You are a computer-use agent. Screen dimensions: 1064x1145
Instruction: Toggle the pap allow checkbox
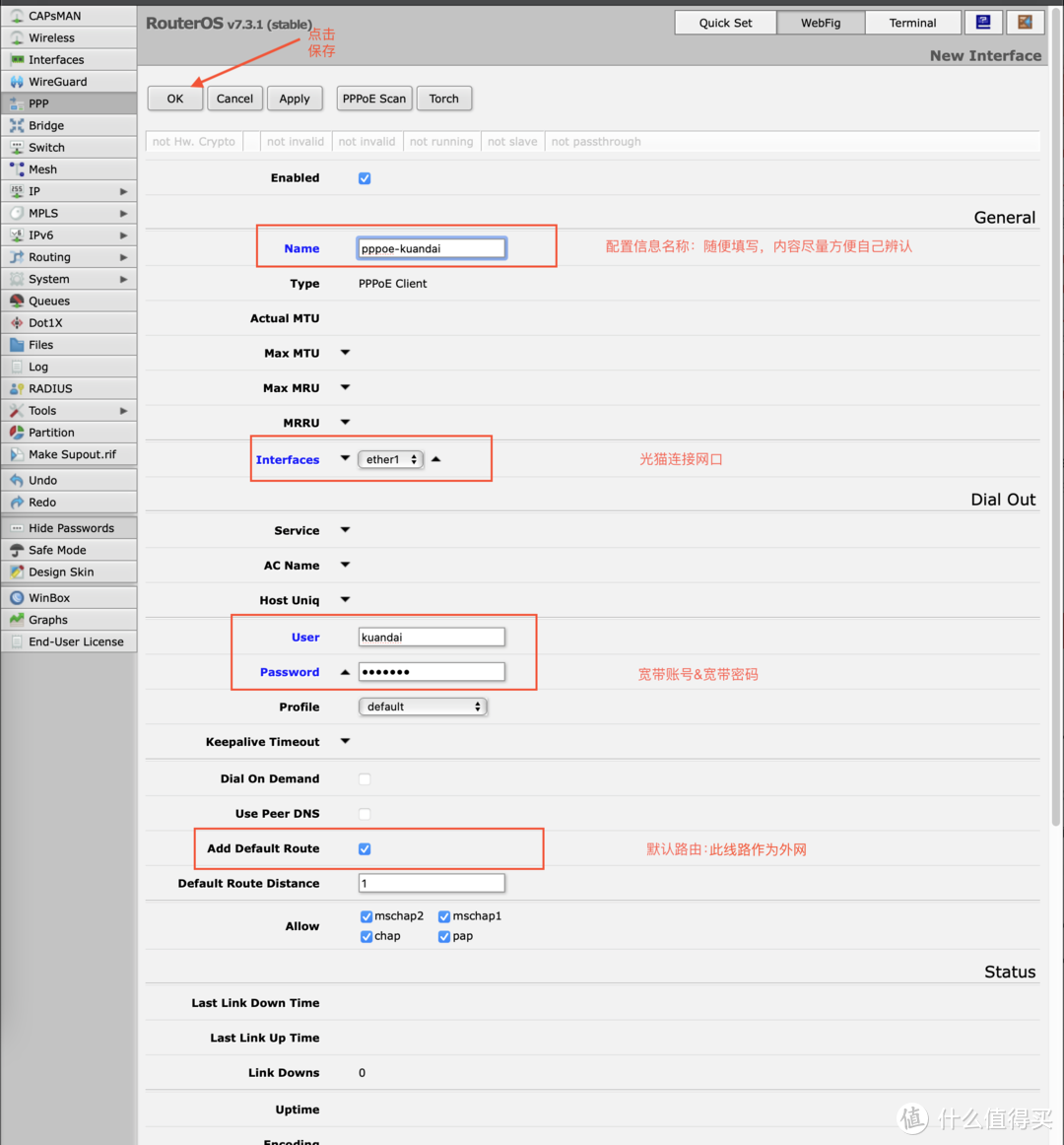pyautogui.click(x=444, y=937)
